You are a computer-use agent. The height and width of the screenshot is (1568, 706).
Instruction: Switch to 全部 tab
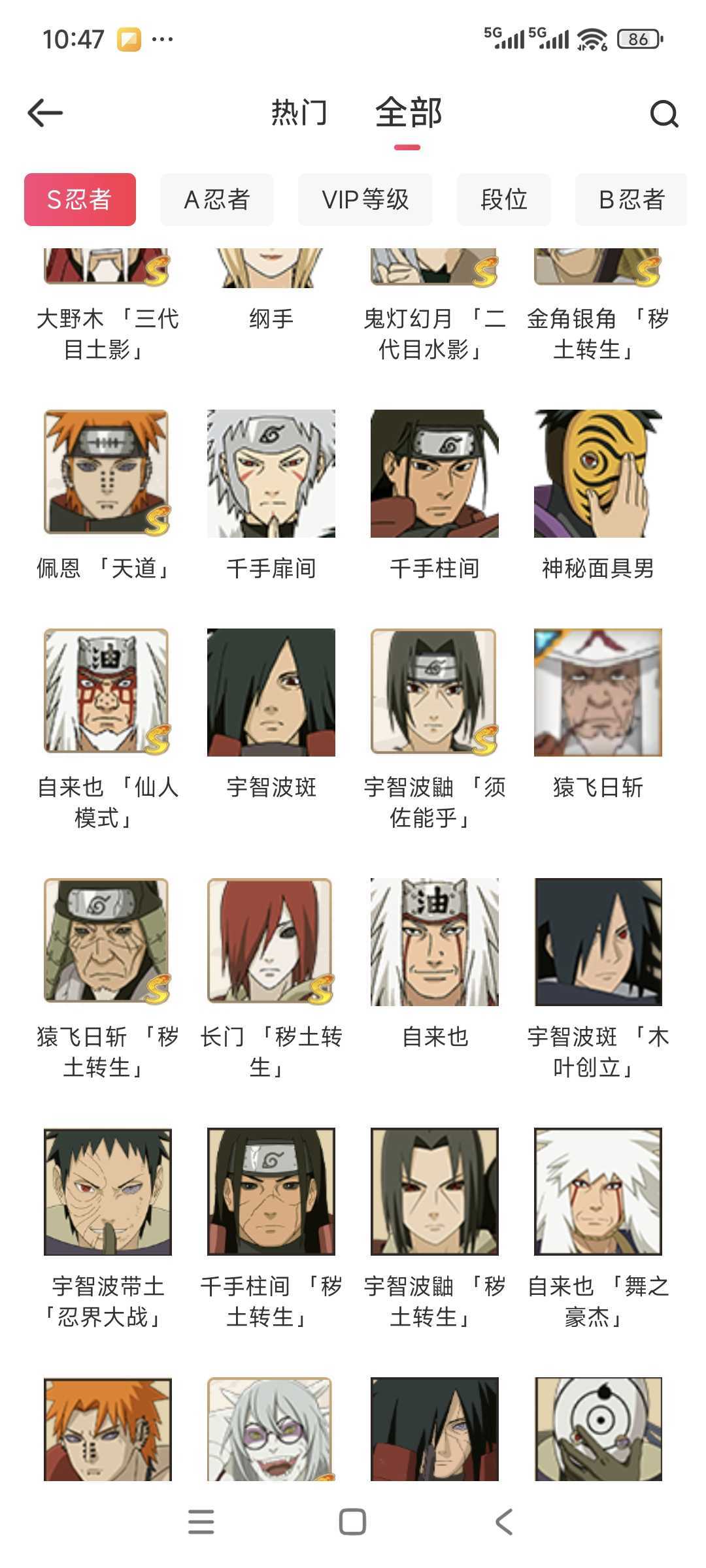[x=409, y=112]
